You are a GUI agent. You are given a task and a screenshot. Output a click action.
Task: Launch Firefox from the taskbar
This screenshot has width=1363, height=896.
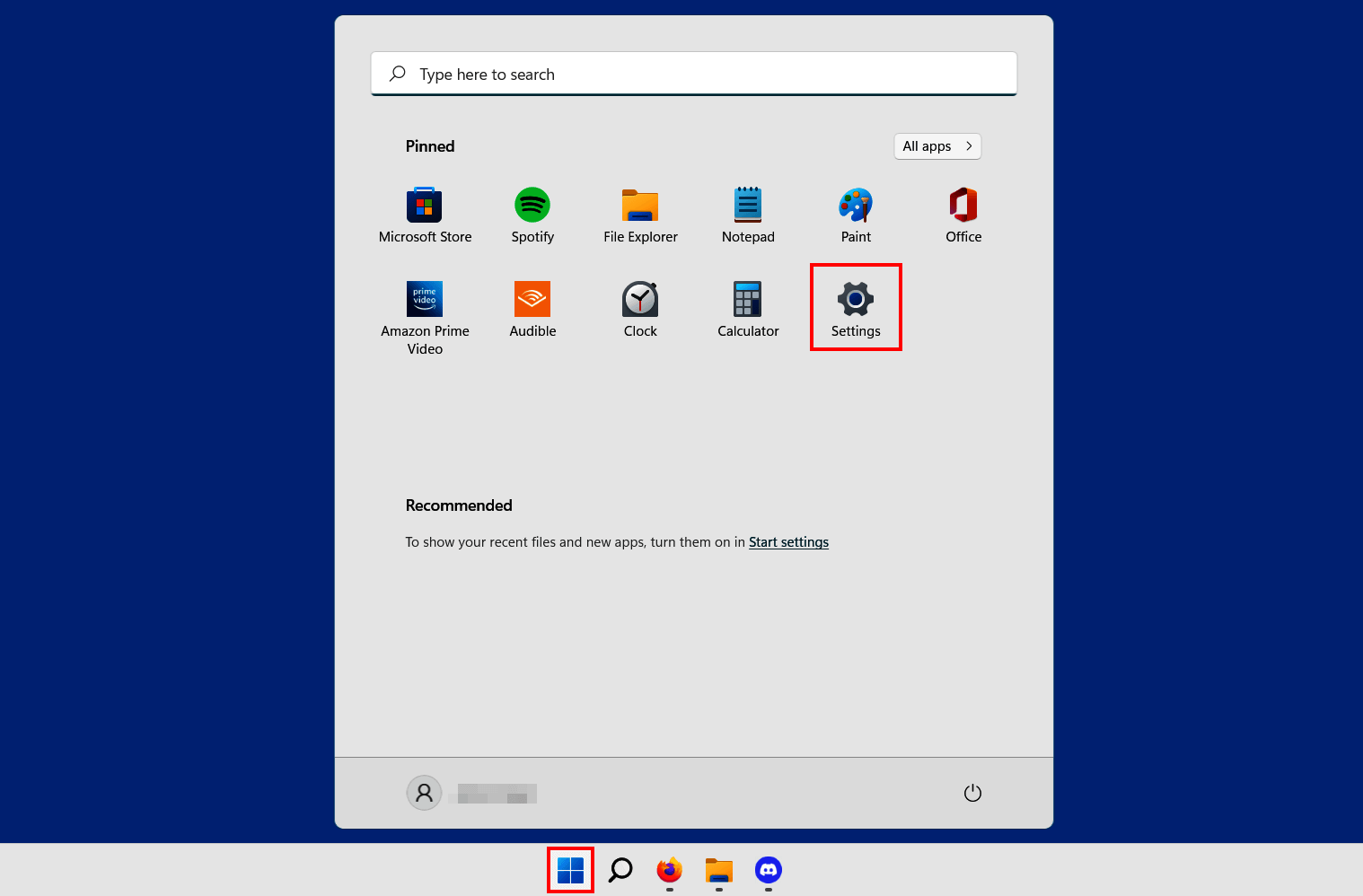click(x=667, y=869)
